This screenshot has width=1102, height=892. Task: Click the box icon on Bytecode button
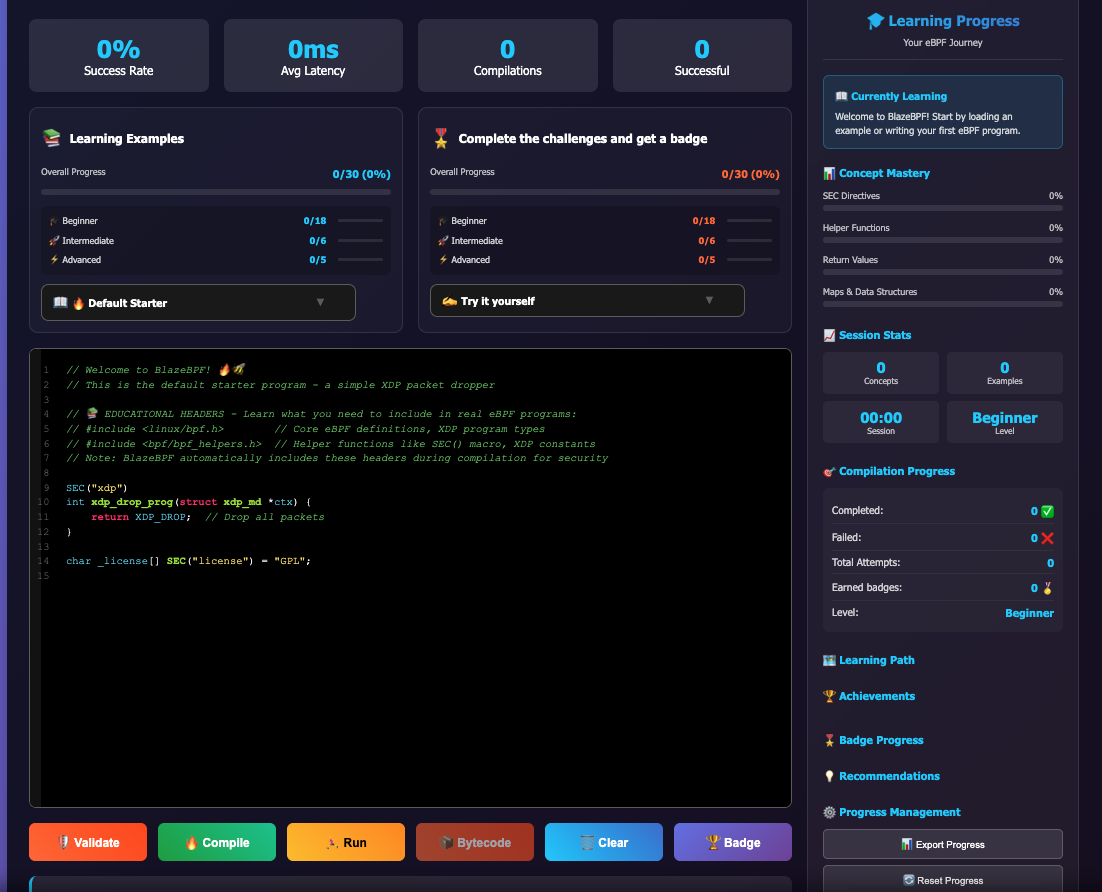[x=446, y=842]
